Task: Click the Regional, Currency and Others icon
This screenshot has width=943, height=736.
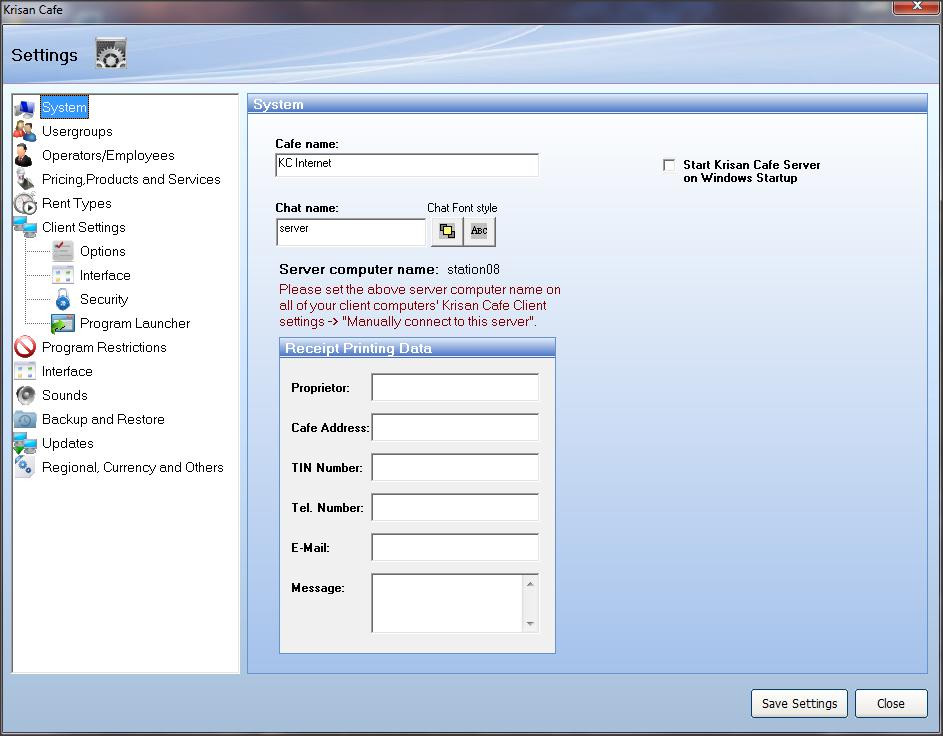Action: click(x=25, y=467)
